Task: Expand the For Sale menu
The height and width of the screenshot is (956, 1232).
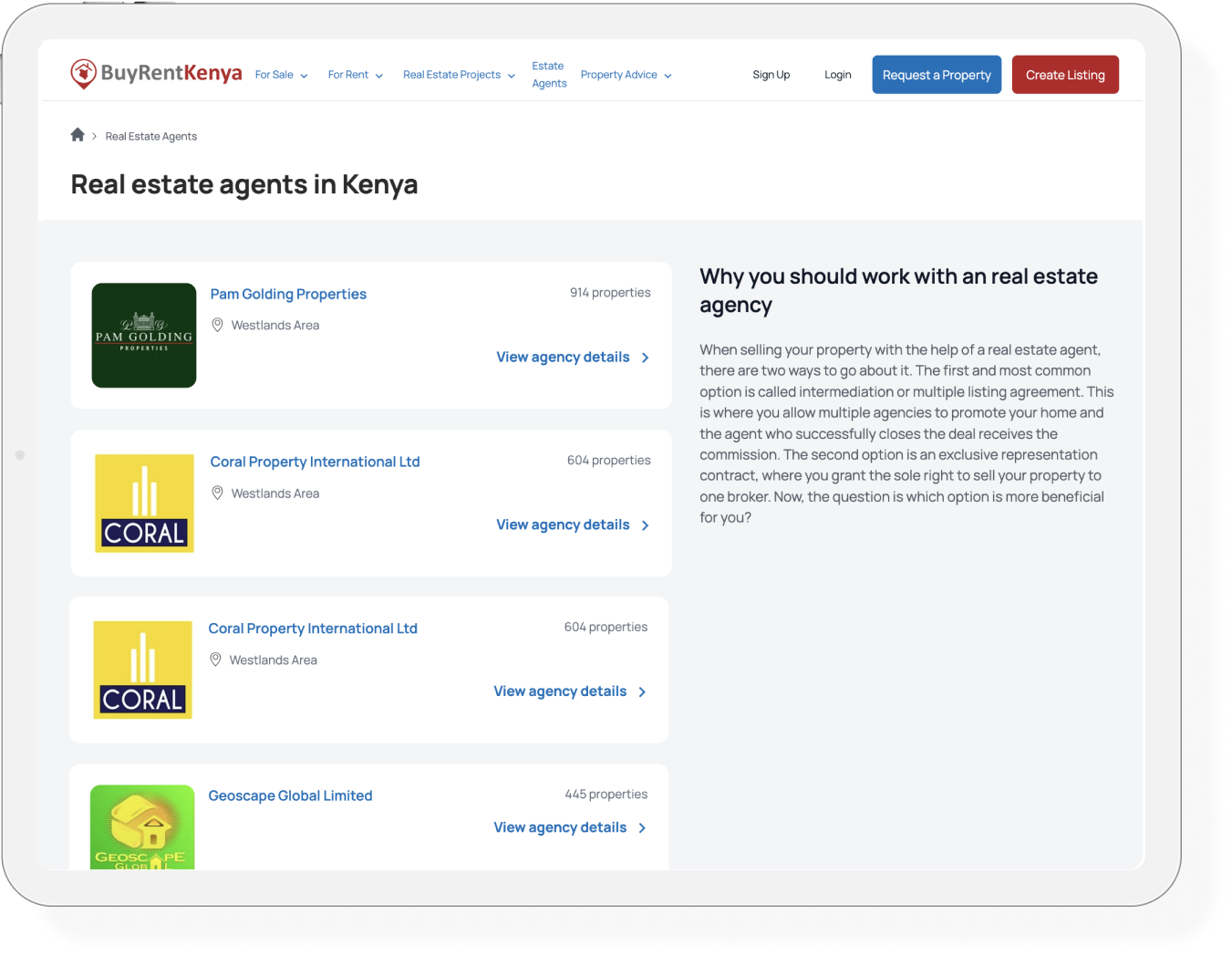Action: click(282, 75)
